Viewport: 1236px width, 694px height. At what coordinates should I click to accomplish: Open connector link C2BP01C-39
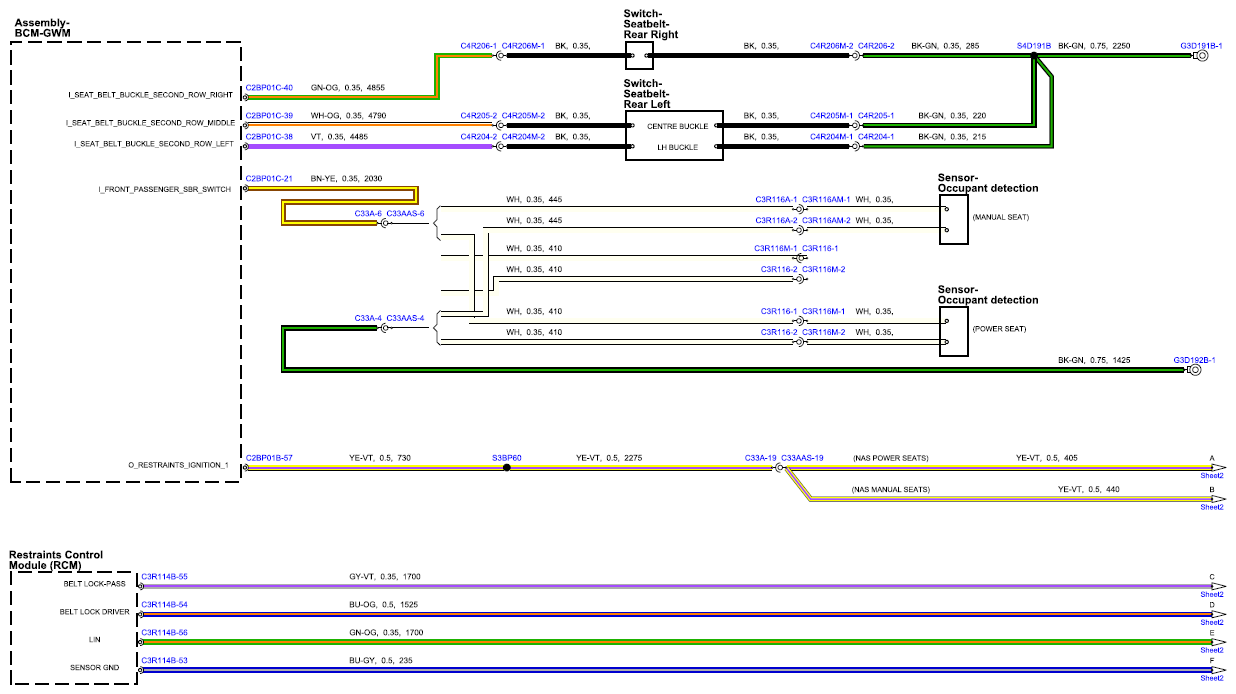pos(269,116)
